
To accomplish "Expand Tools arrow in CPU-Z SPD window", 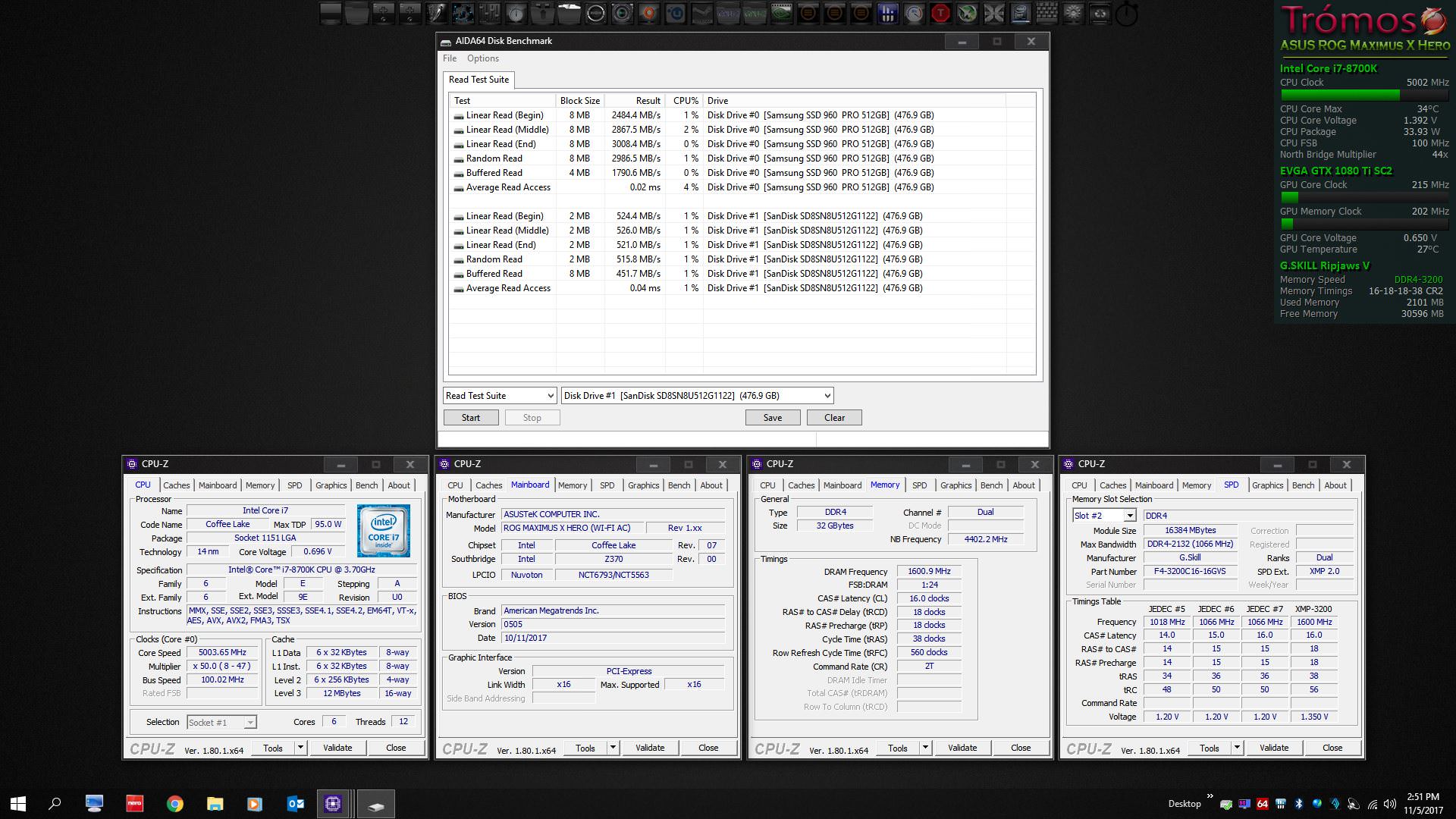I will coord(1237,748).
